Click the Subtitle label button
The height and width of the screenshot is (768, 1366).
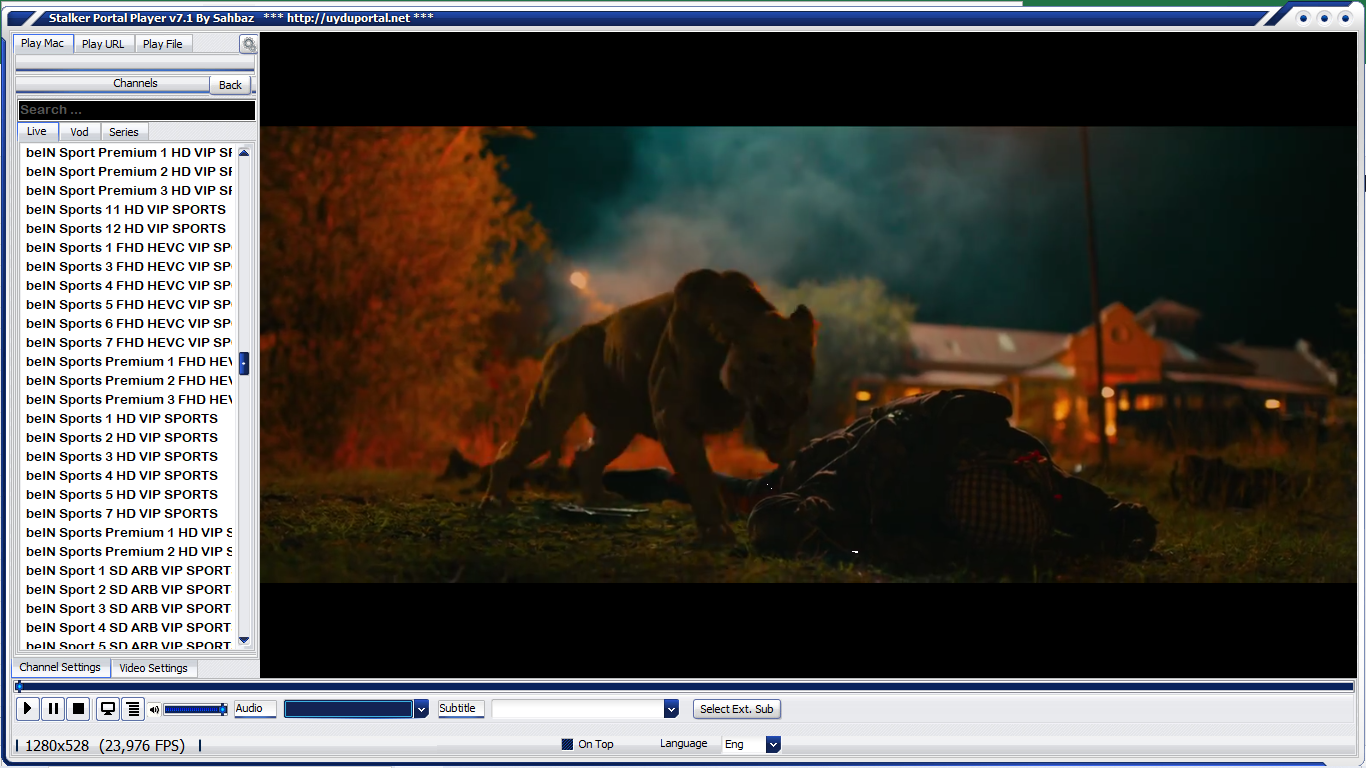pyautogui.click(x=461, y=708)
